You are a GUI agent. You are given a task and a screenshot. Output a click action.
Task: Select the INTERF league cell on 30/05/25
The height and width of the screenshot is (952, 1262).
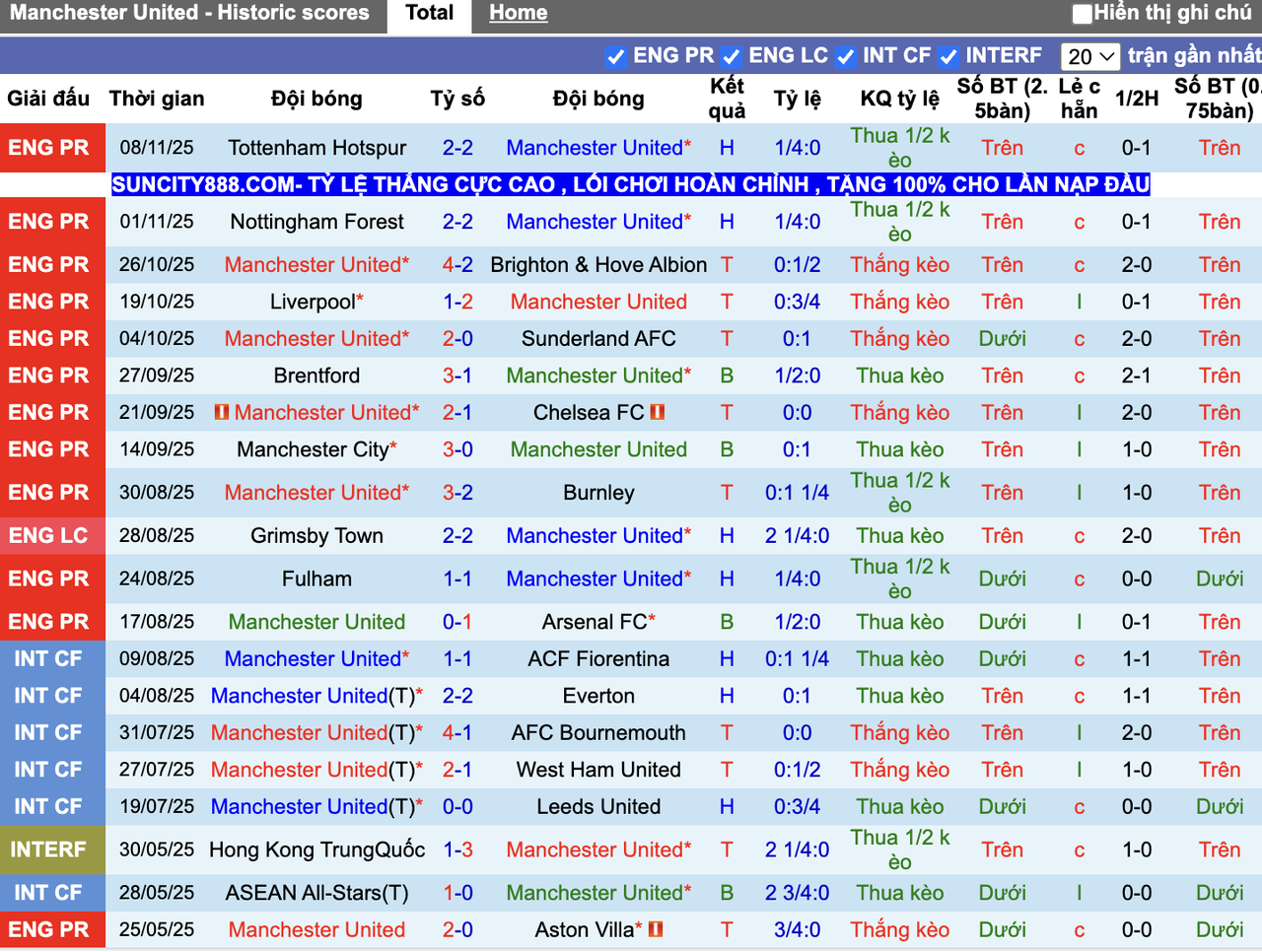[52, 850]
